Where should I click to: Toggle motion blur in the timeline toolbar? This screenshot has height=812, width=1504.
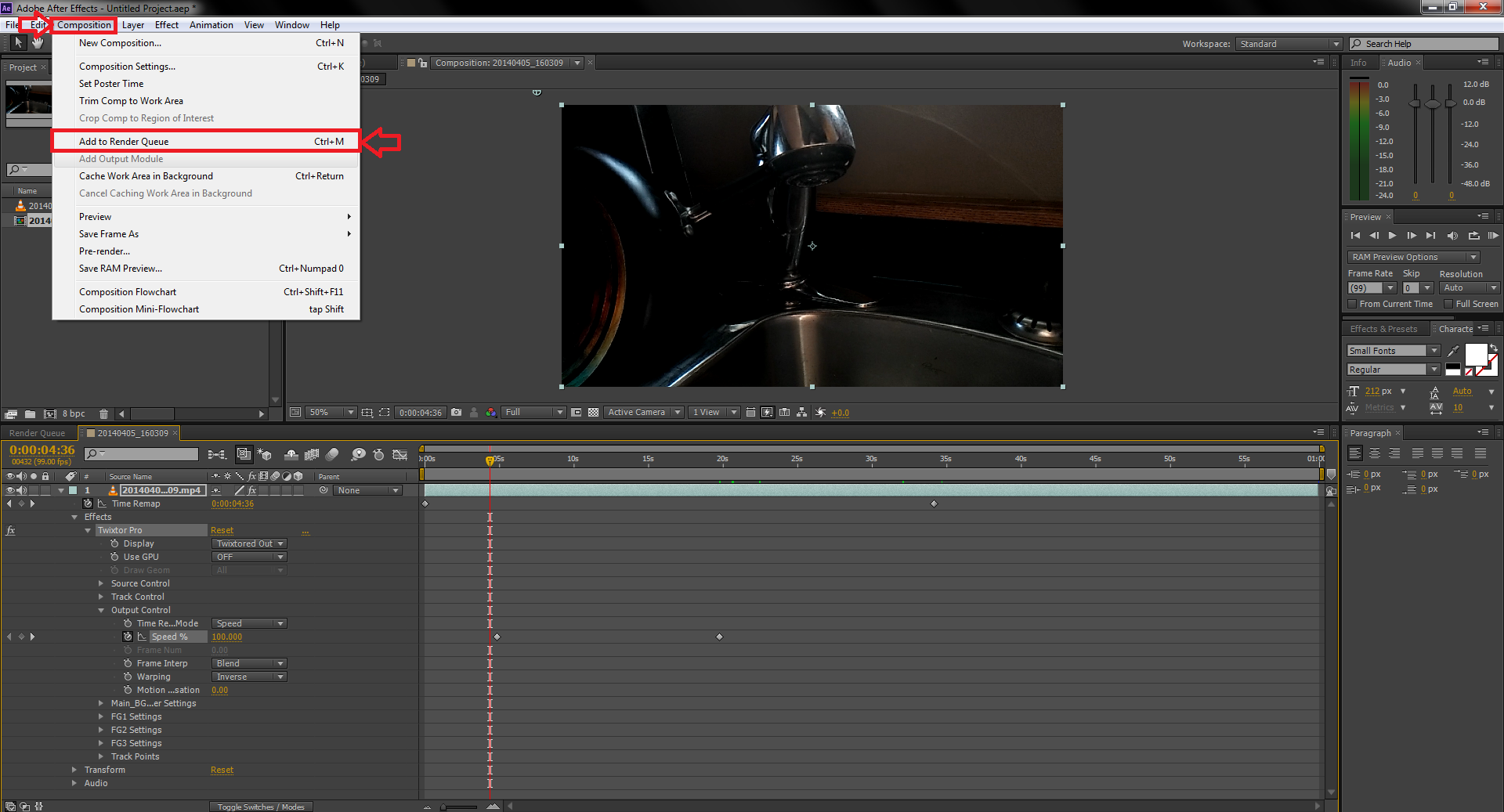click(332, 454)
